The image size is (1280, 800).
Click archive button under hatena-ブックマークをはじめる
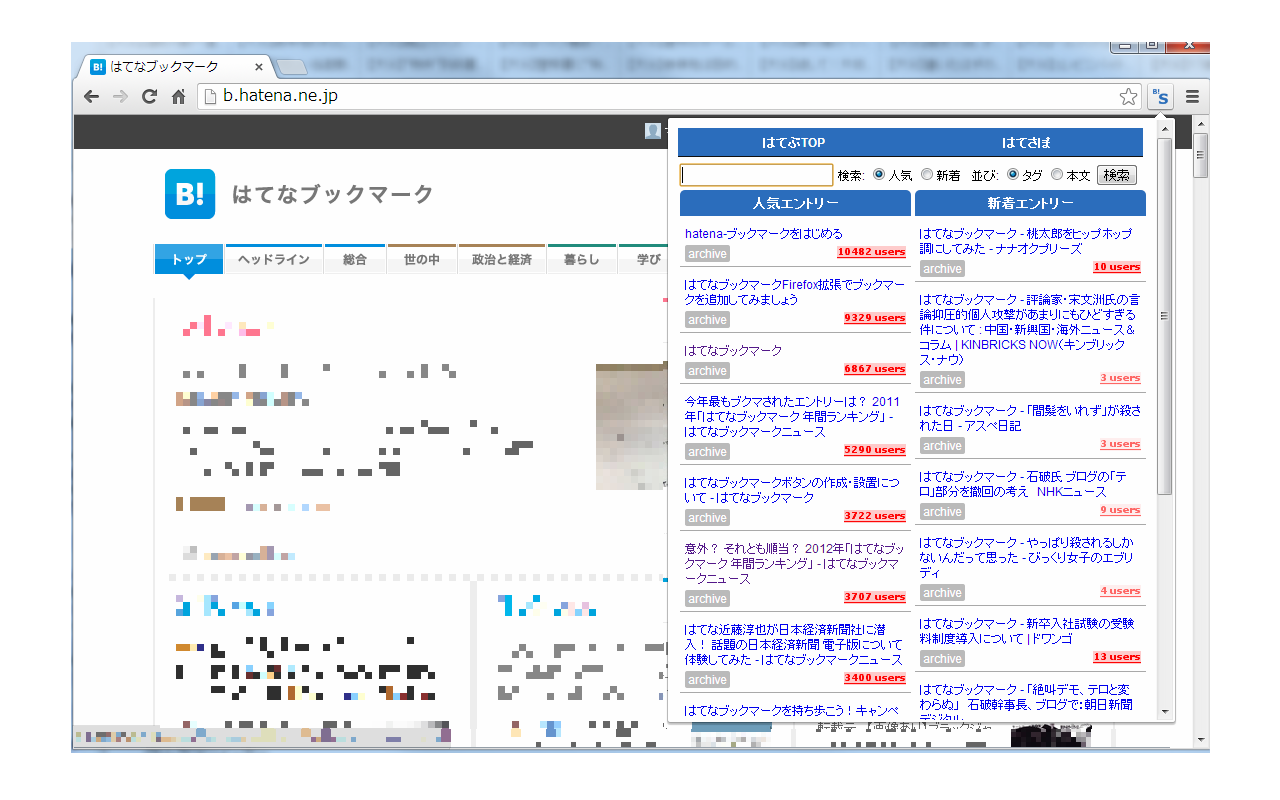(x=707, y=254)
